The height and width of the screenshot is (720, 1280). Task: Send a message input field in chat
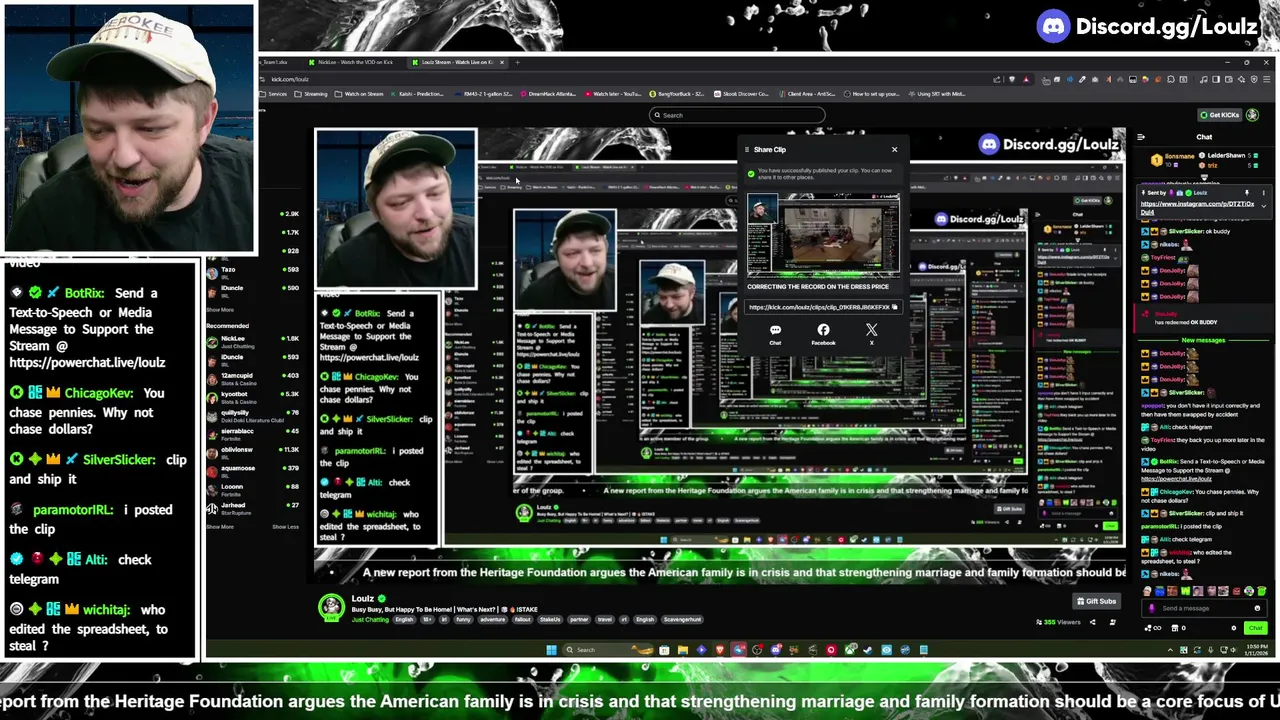click(x=1204, y=608)
